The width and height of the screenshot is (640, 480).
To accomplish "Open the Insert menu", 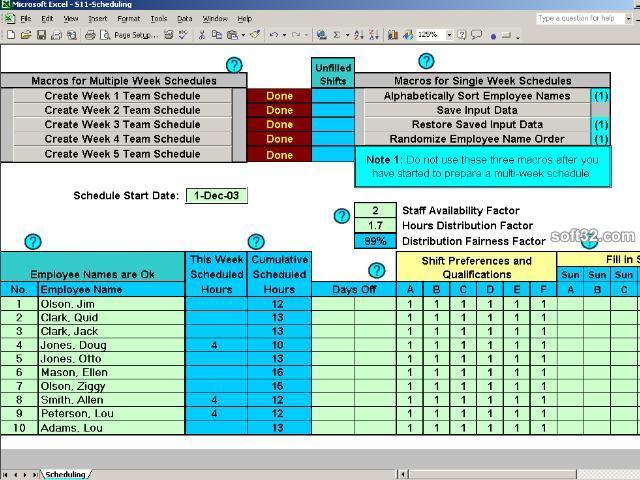I will [x=98, y=19].
